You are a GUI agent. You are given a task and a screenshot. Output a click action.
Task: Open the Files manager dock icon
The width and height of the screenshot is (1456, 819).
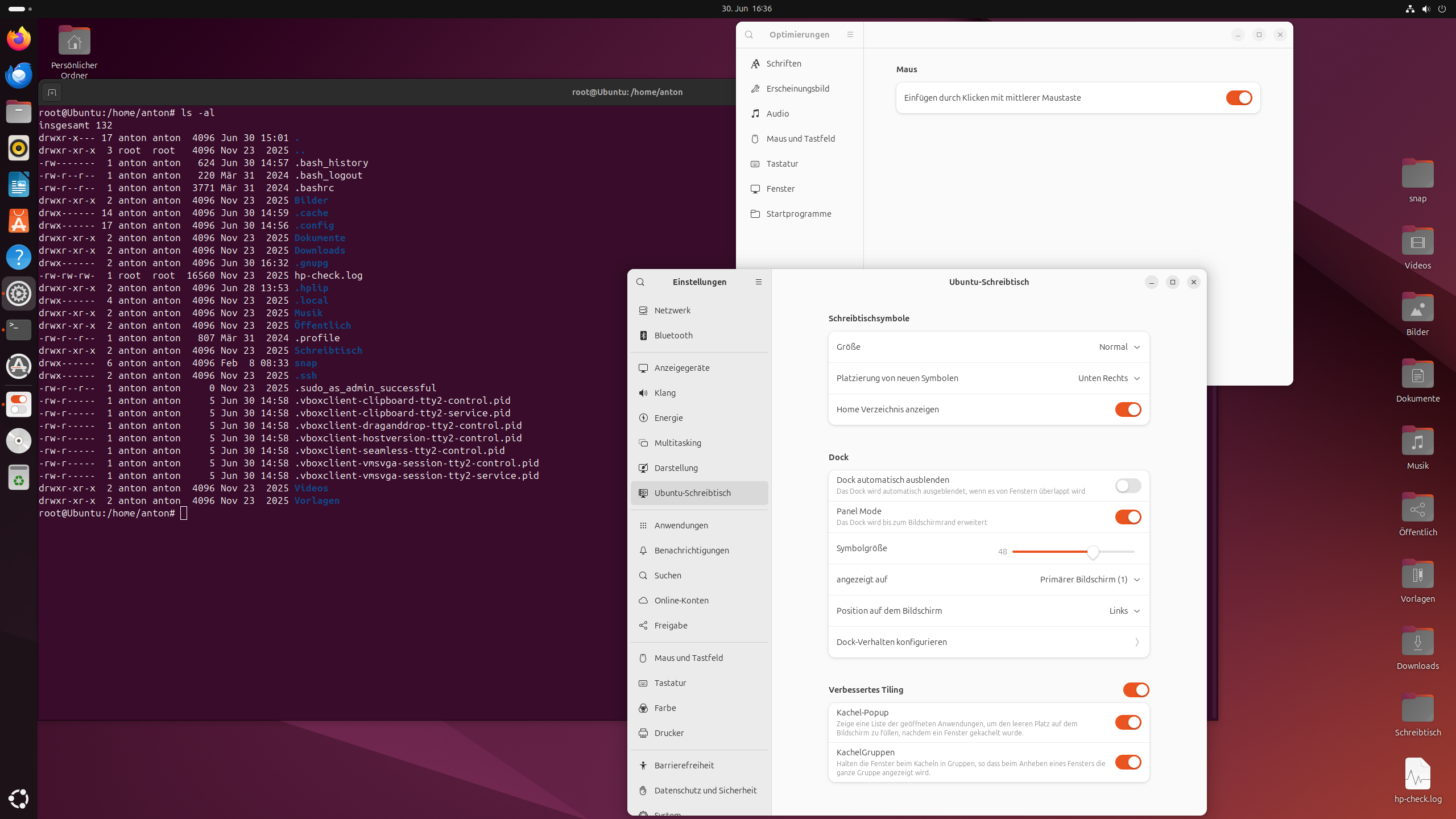point(19,111)
